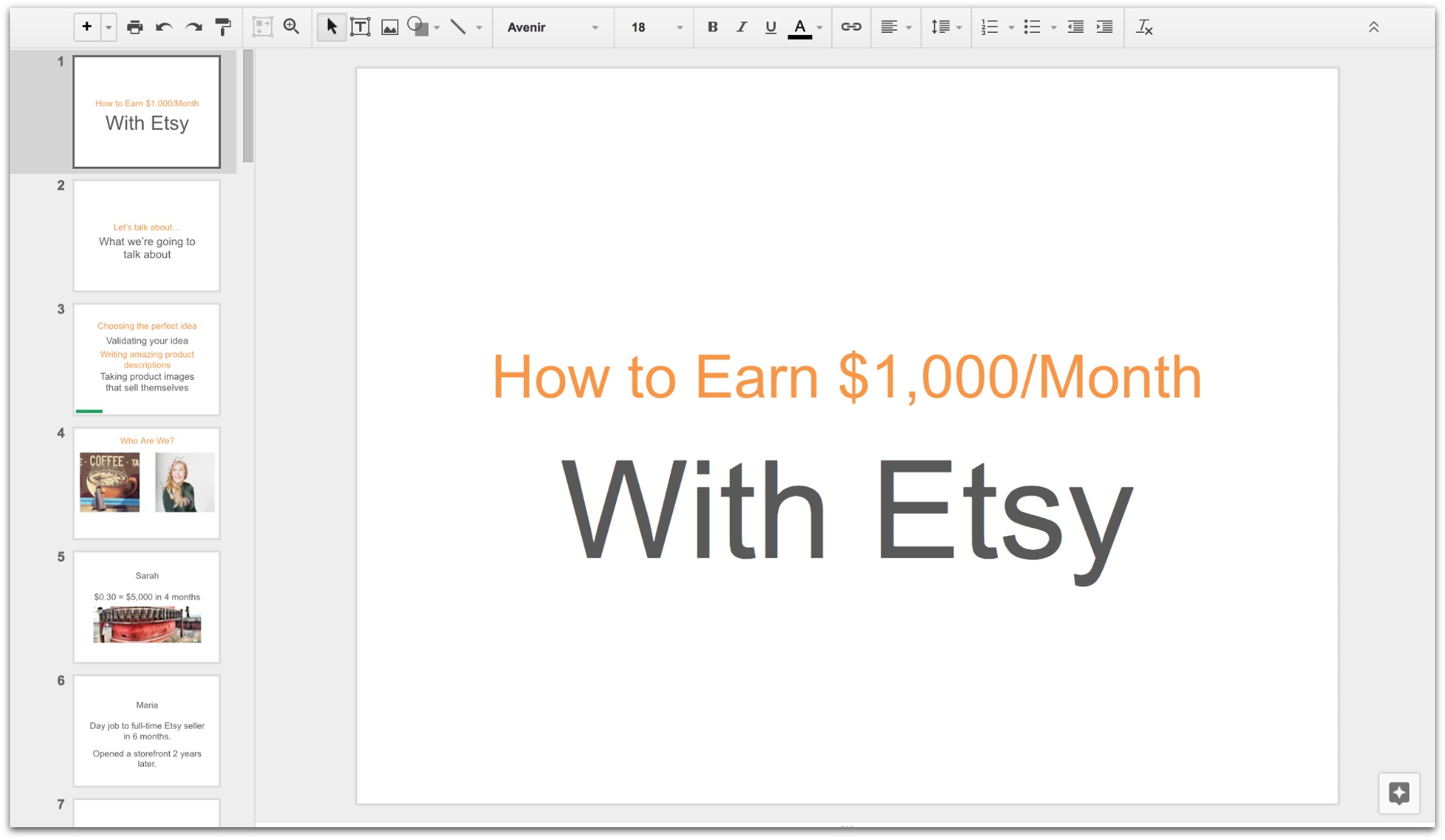The image size is (1445, 840).
Task: Collapse the menus with double chevron
Action: 1374,27
